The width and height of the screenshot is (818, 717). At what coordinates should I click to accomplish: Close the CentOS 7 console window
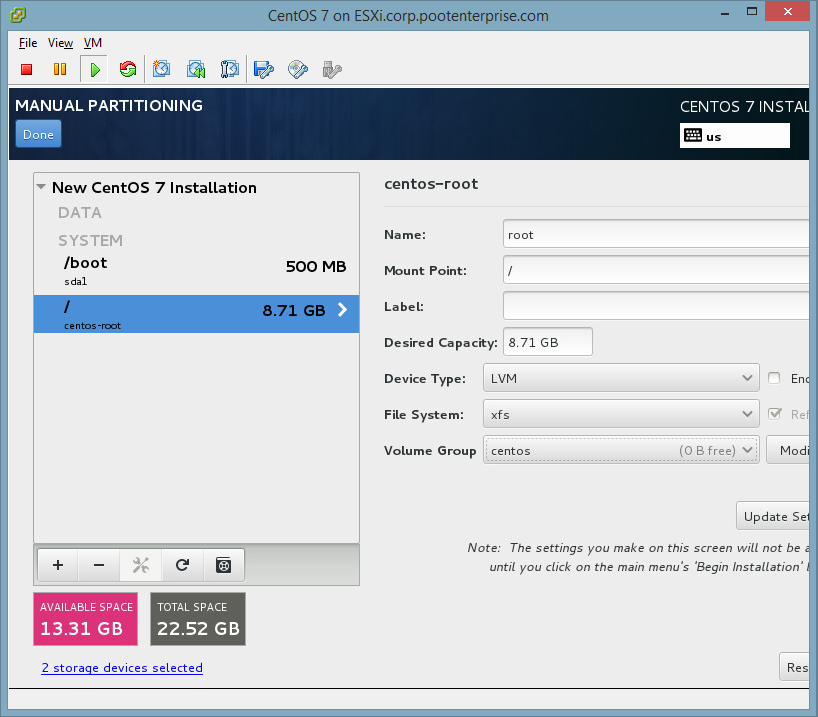tap(788, 11)
